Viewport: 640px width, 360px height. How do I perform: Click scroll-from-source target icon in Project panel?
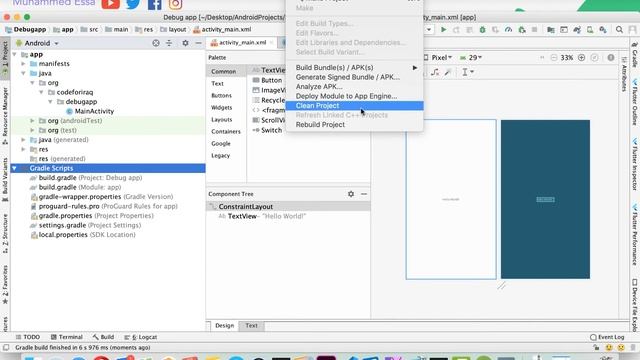(x=156, y=43)
